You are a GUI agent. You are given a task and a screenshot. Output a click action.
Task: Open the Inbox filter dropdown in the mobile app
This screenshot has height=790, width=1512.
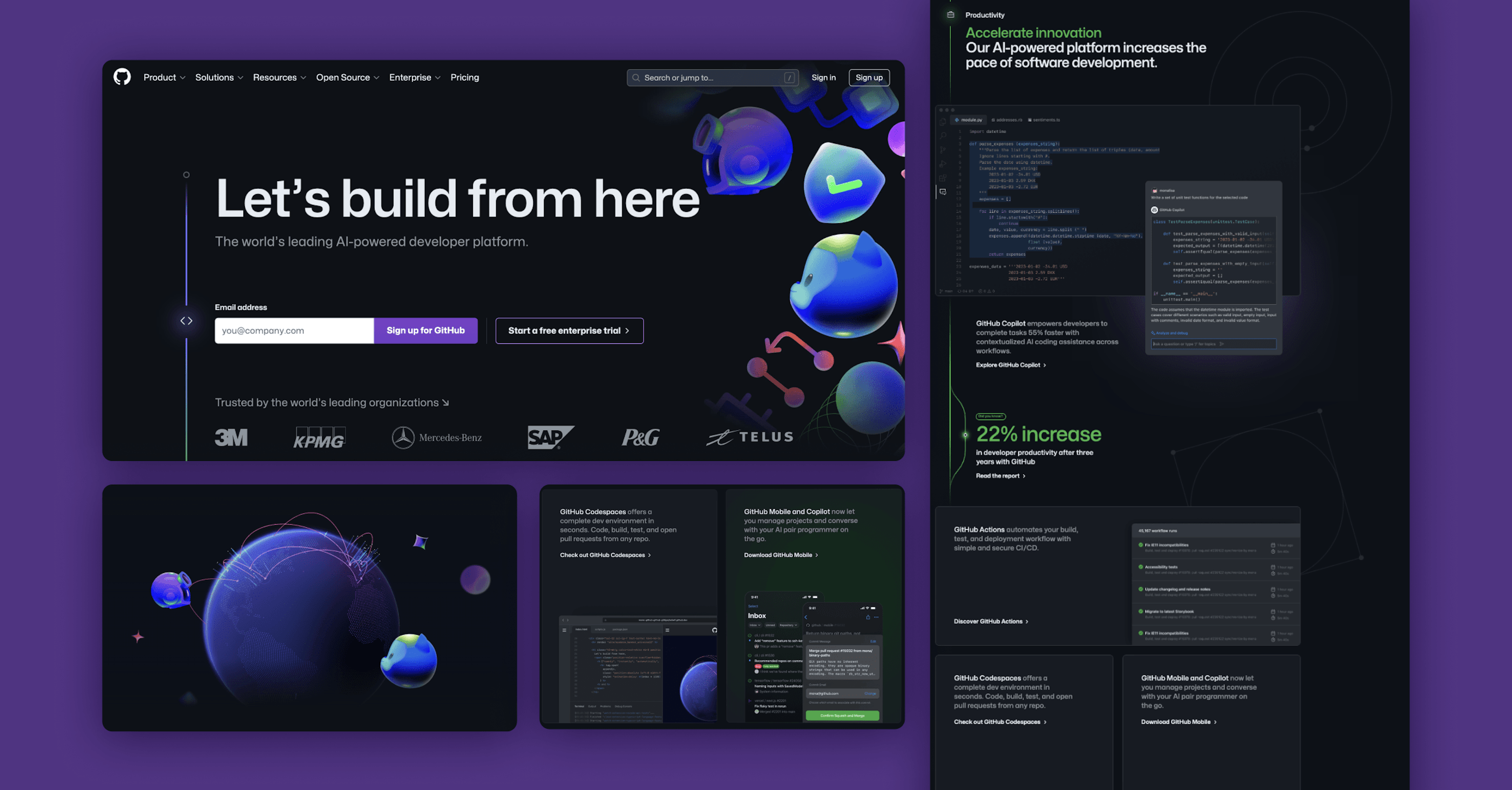[756, 625]
